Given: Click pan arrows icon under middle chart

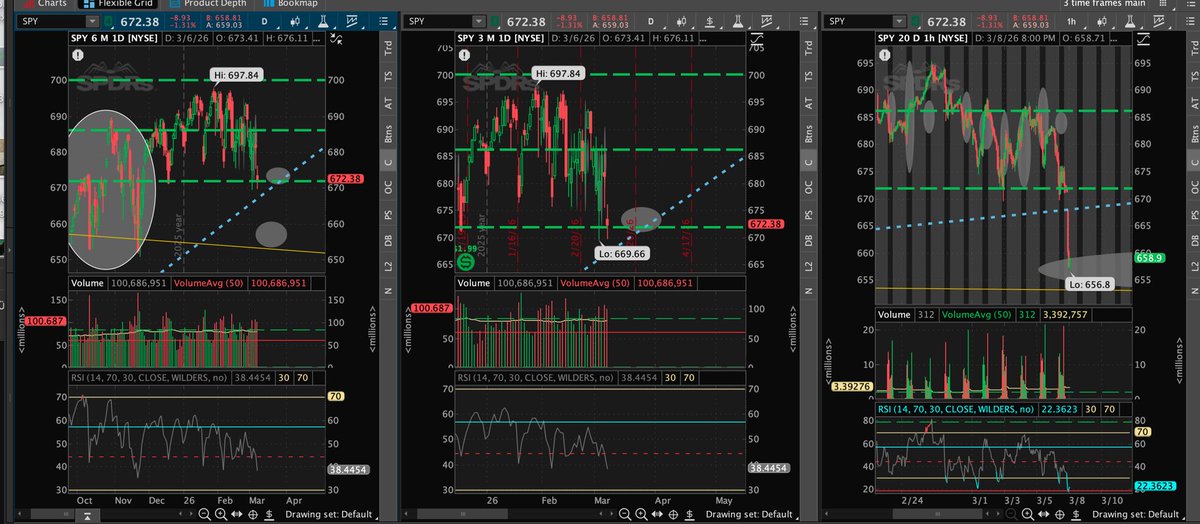Looking at the screenshot, I should click(x=657, y=514).
